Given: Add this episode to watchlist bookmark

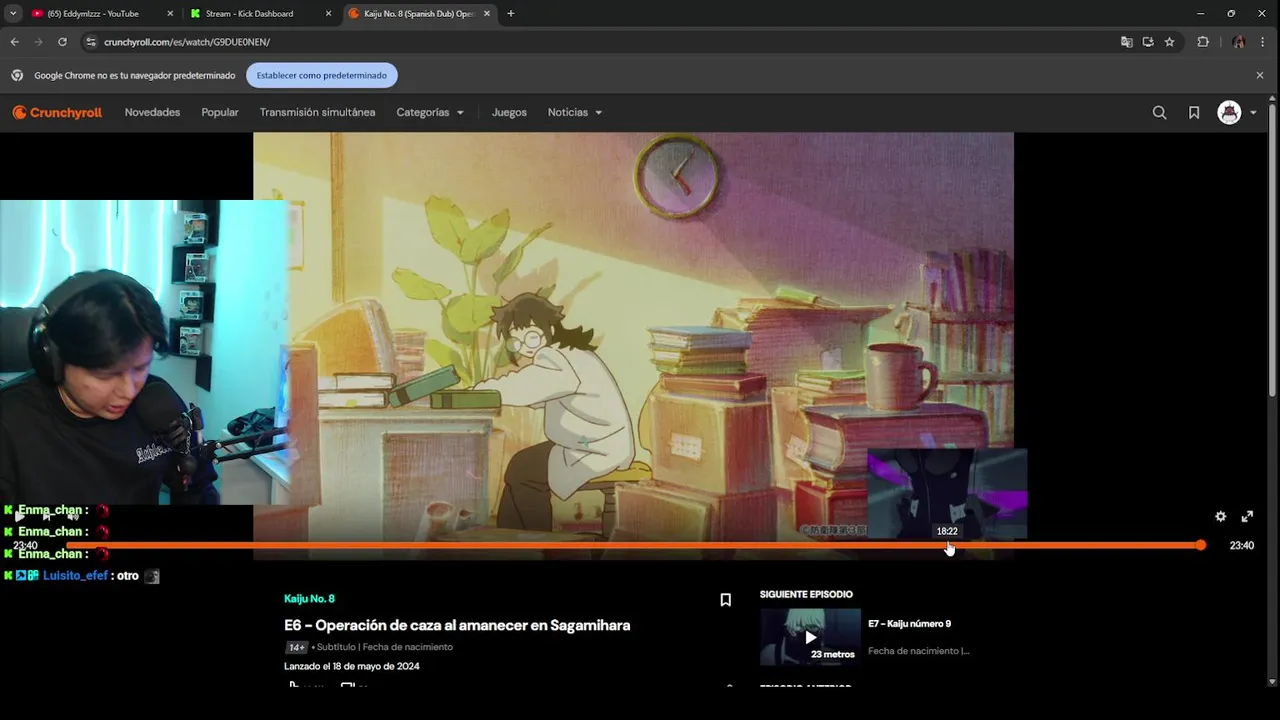Looking at the screenshot, I should [726, 600].
